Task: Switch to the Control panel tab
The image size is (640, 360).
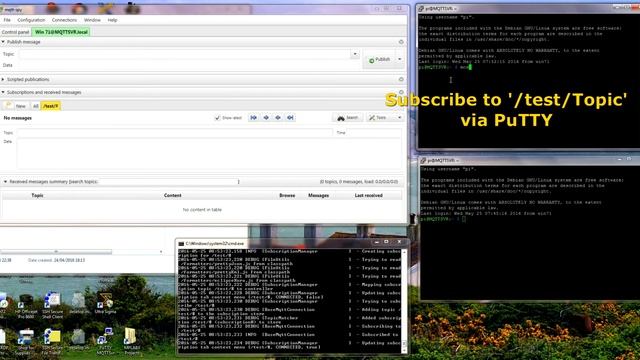Action: click(x=15, y=32)
